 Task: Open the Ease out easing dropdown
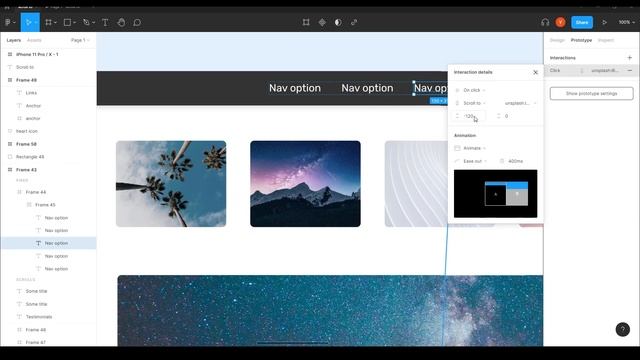[475, 161]
